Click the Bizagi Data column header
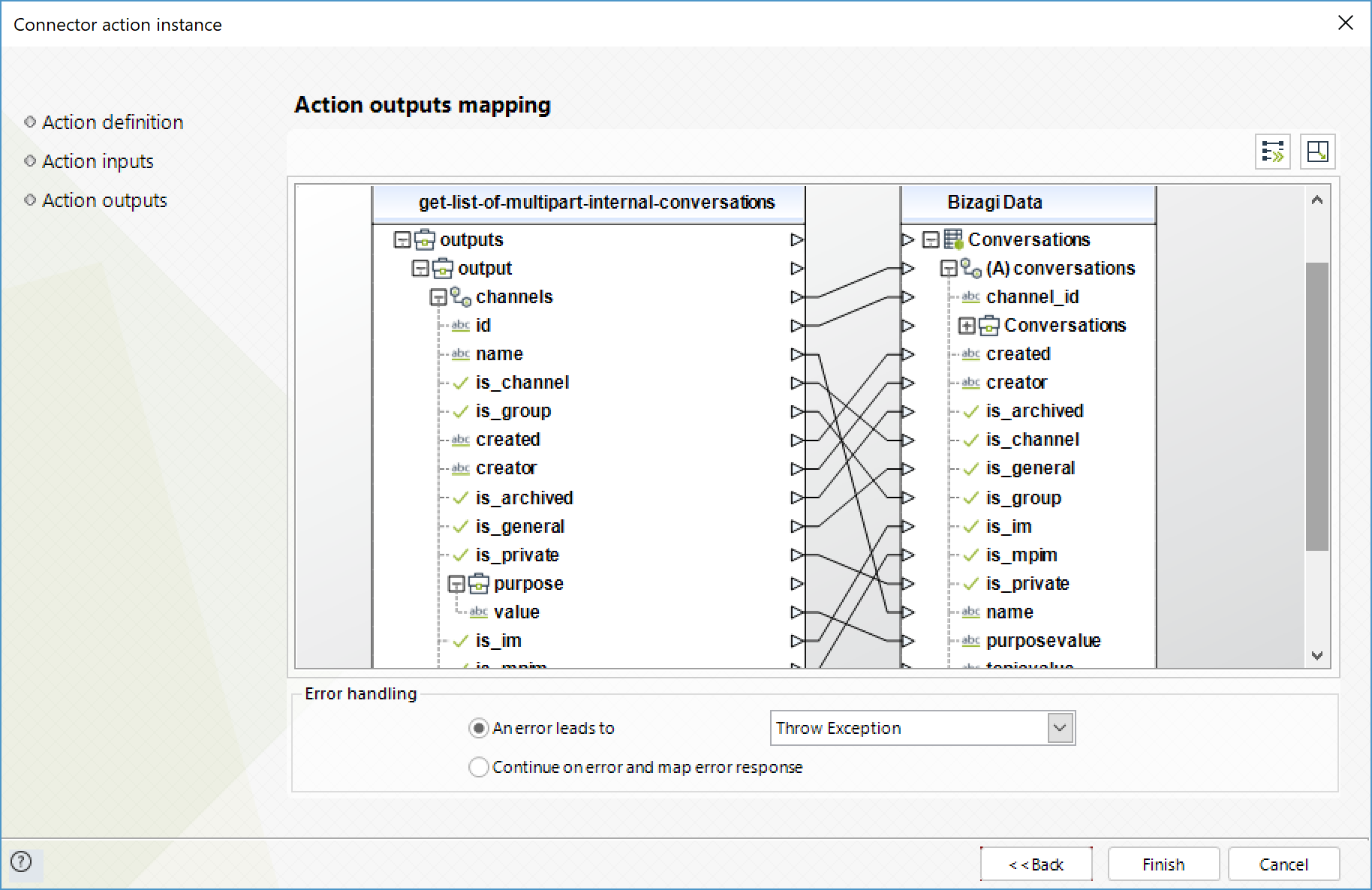Image resolution: width=1372 pixels, height=890 pixels. coord(1028,203)
